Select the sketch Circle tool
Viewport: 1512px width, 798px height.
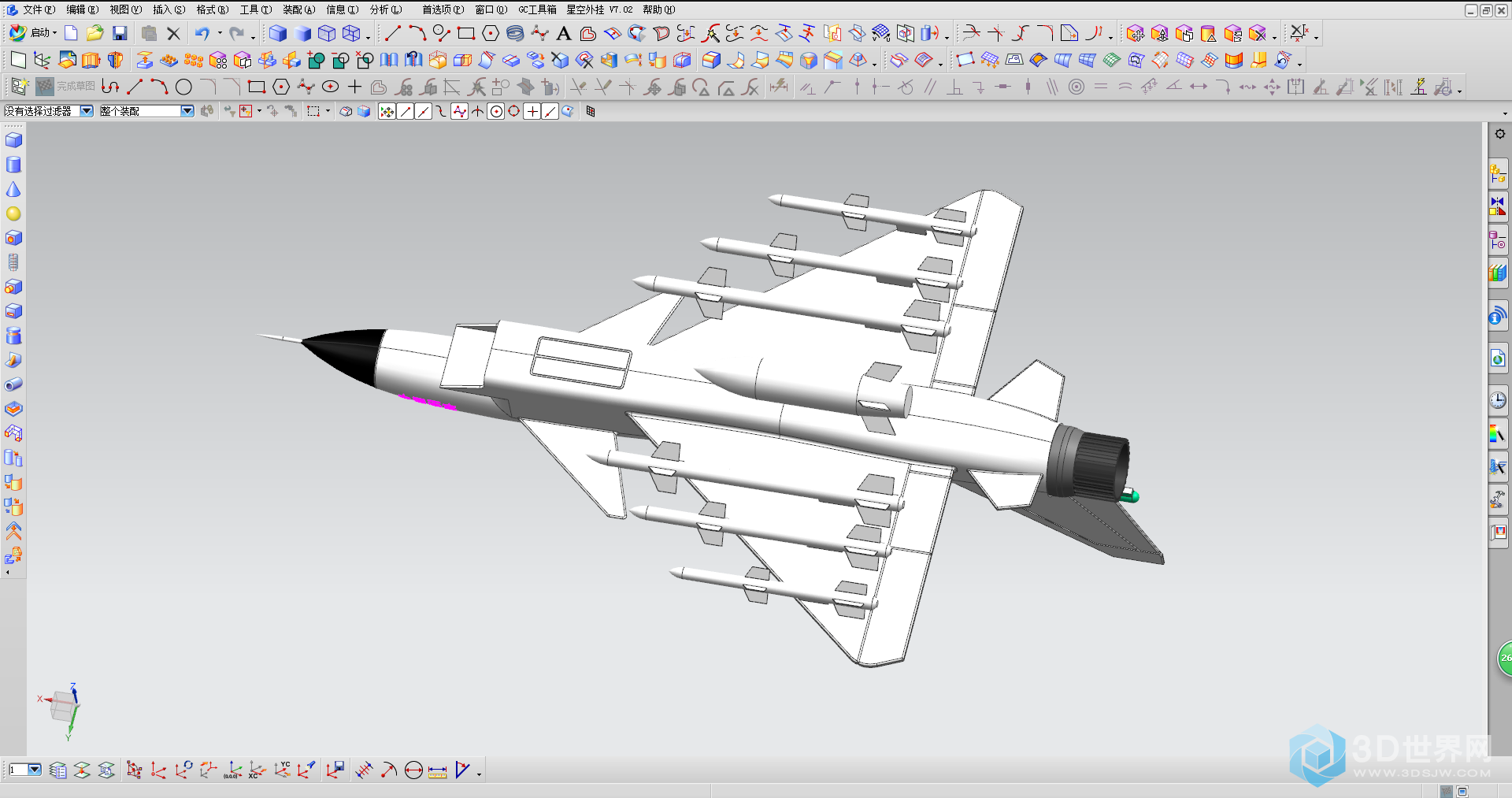click(x=183, y=87)
